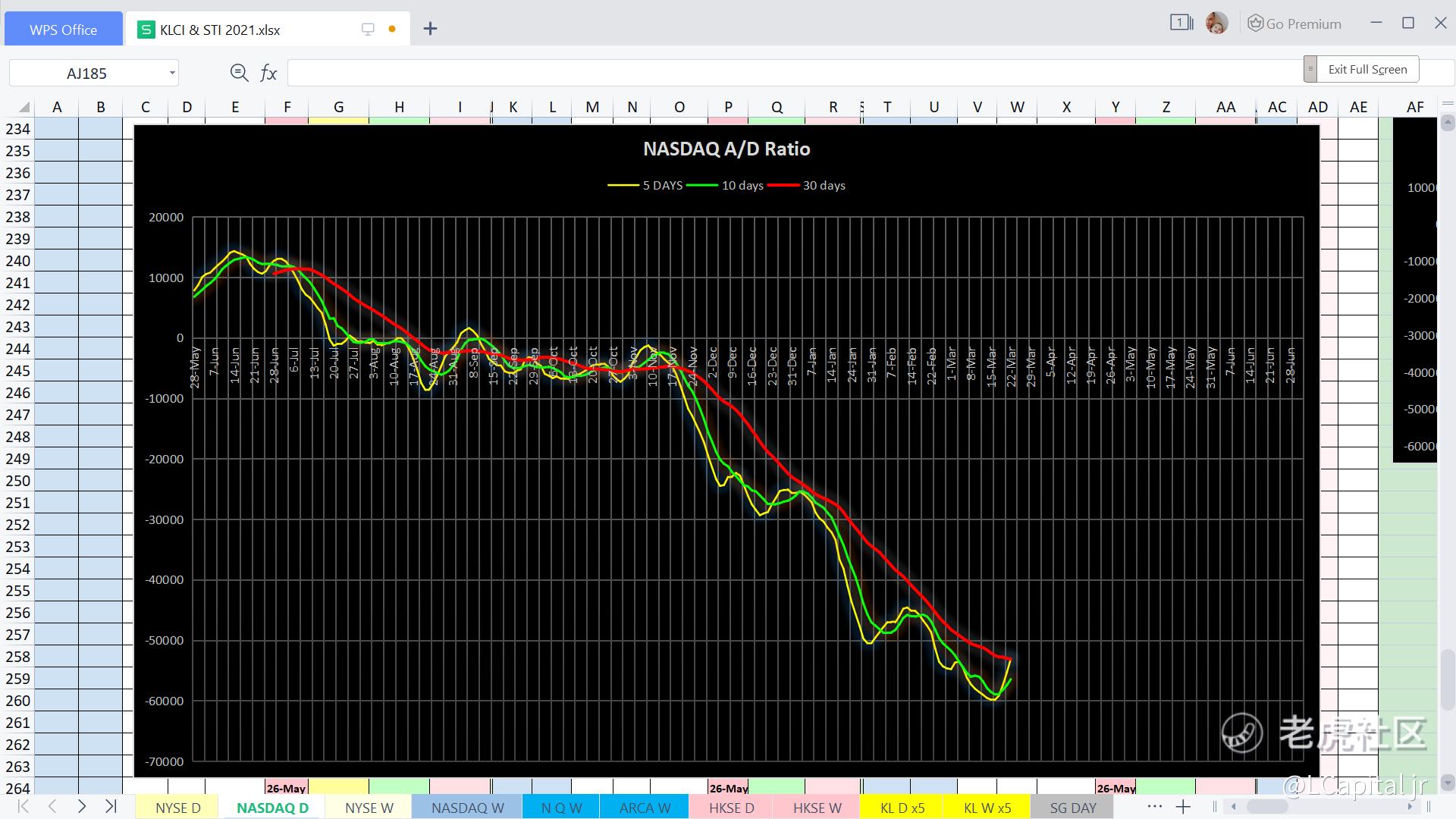
Task: Jump to last sheet with navigation arrow
Action: coord(111,806)
